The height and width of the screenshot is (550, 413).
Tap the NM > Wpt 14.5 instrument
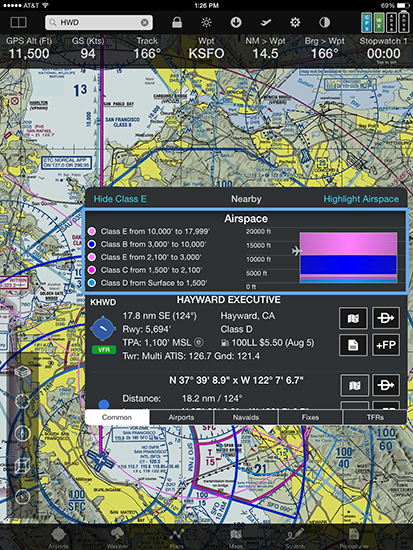(x=265, y=48)
